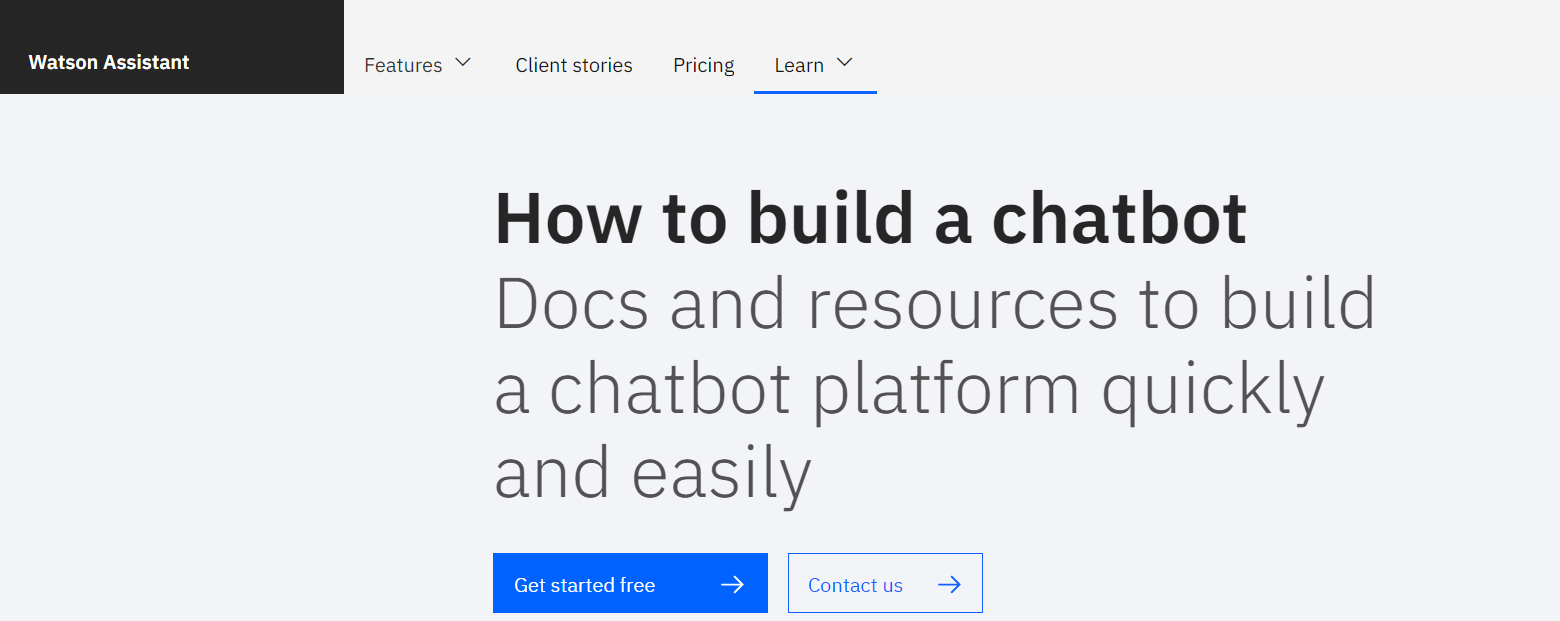This screenshot has height=621, width=1560.
Task: Click the "and easily" subheading text
Action: 653,473
